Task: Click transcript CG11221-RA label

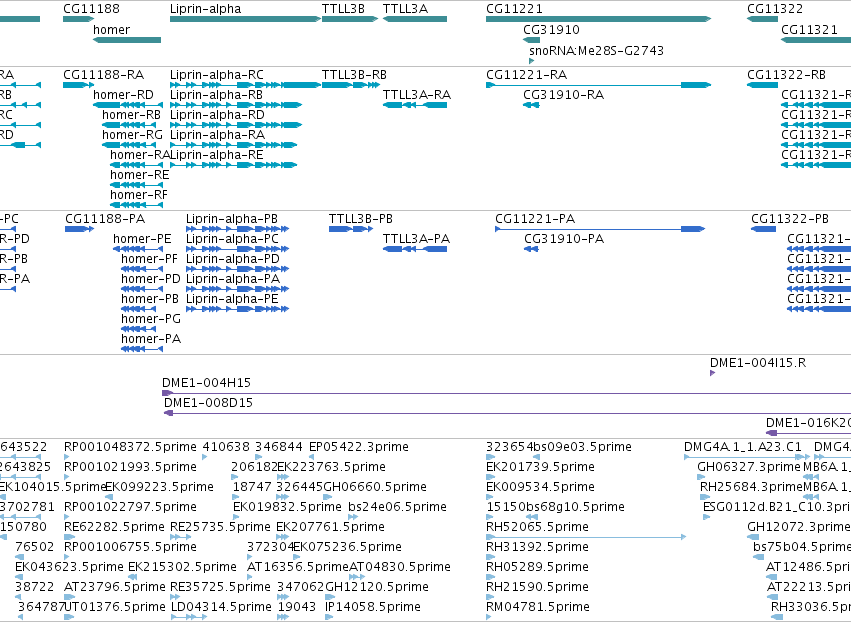Action: click(526, 75)
